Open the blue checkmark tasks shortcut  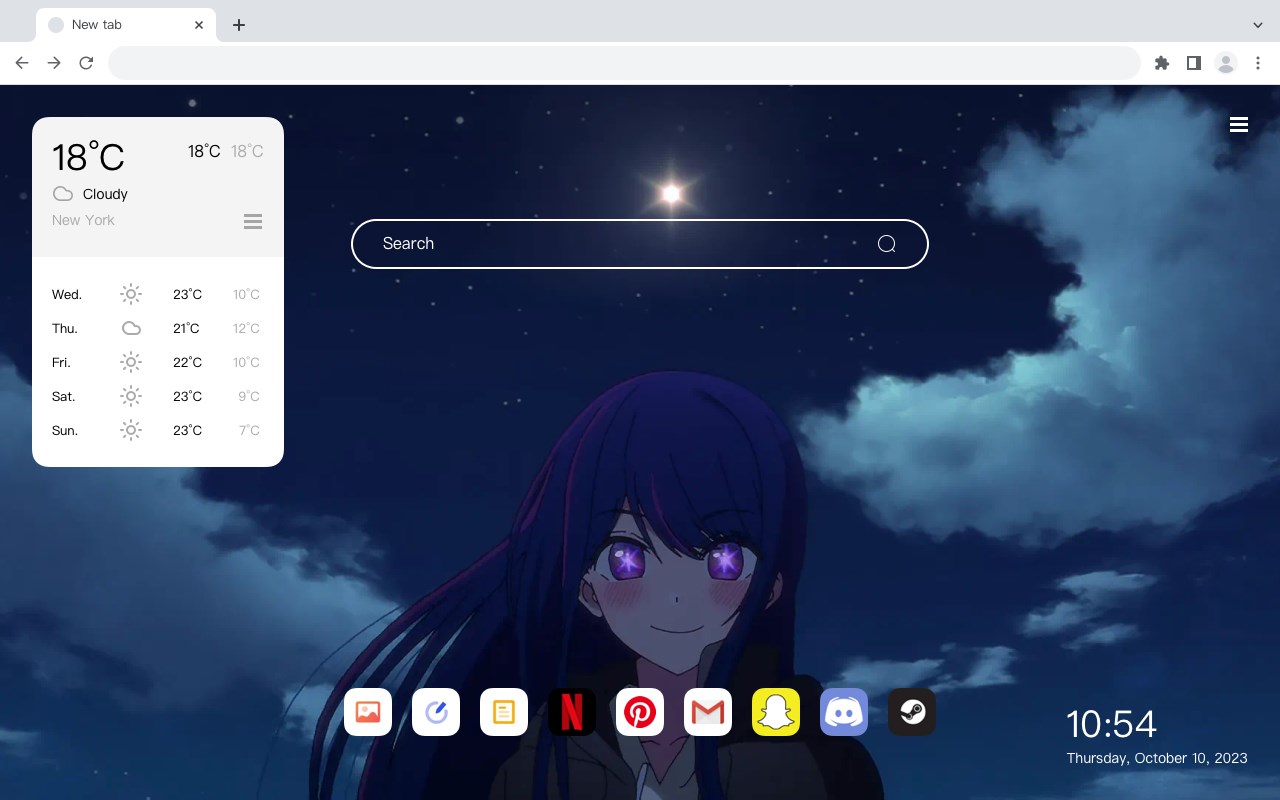pyautogui.click(x=436, y=712)
